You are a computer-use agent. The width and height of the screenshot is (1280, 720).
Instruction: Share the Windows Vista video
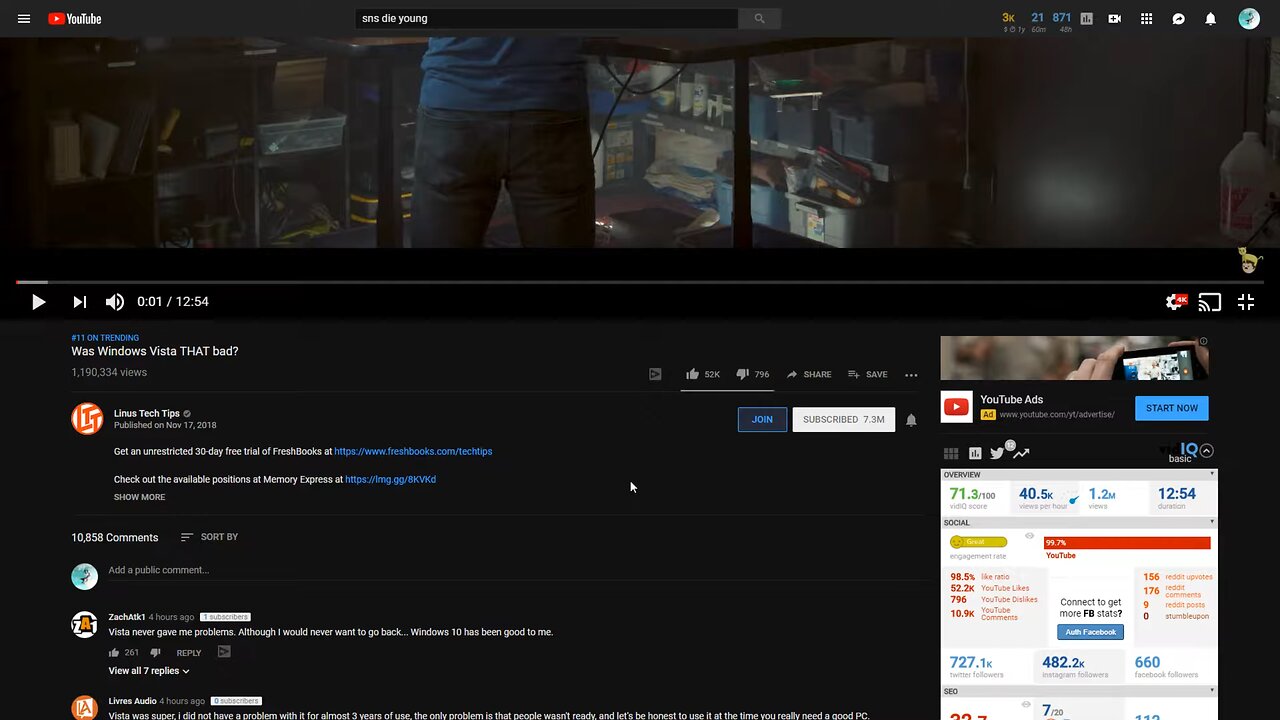click(x=808, y=374)
